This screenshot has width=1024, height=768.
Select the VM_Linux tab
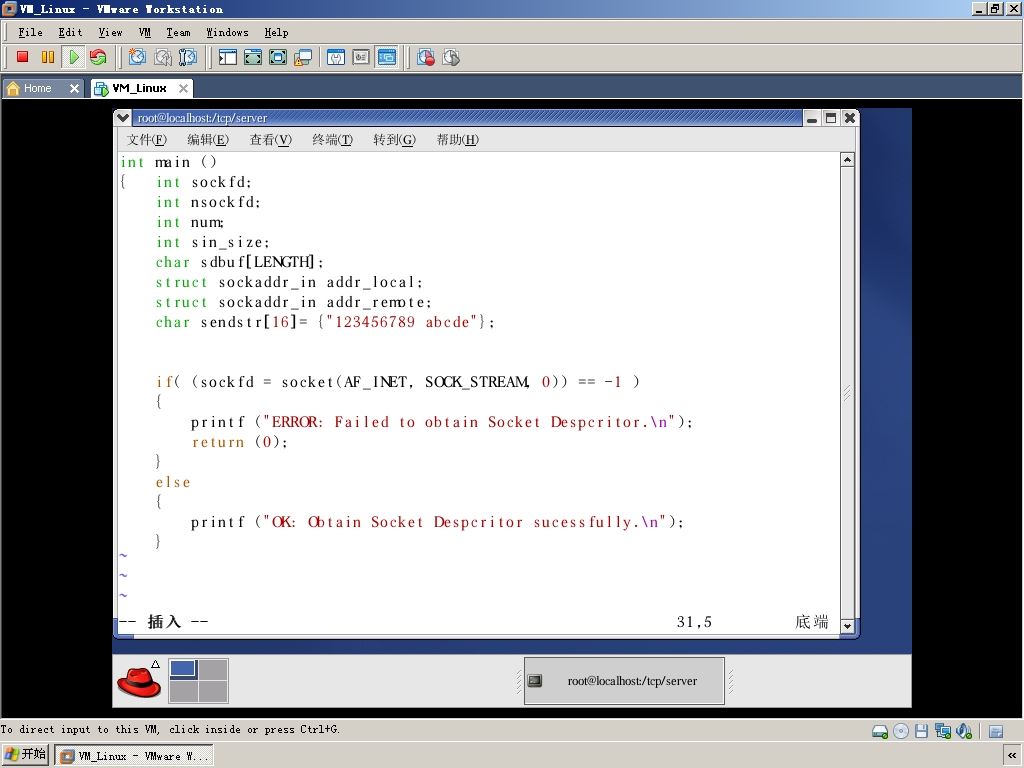coord(139,88)
